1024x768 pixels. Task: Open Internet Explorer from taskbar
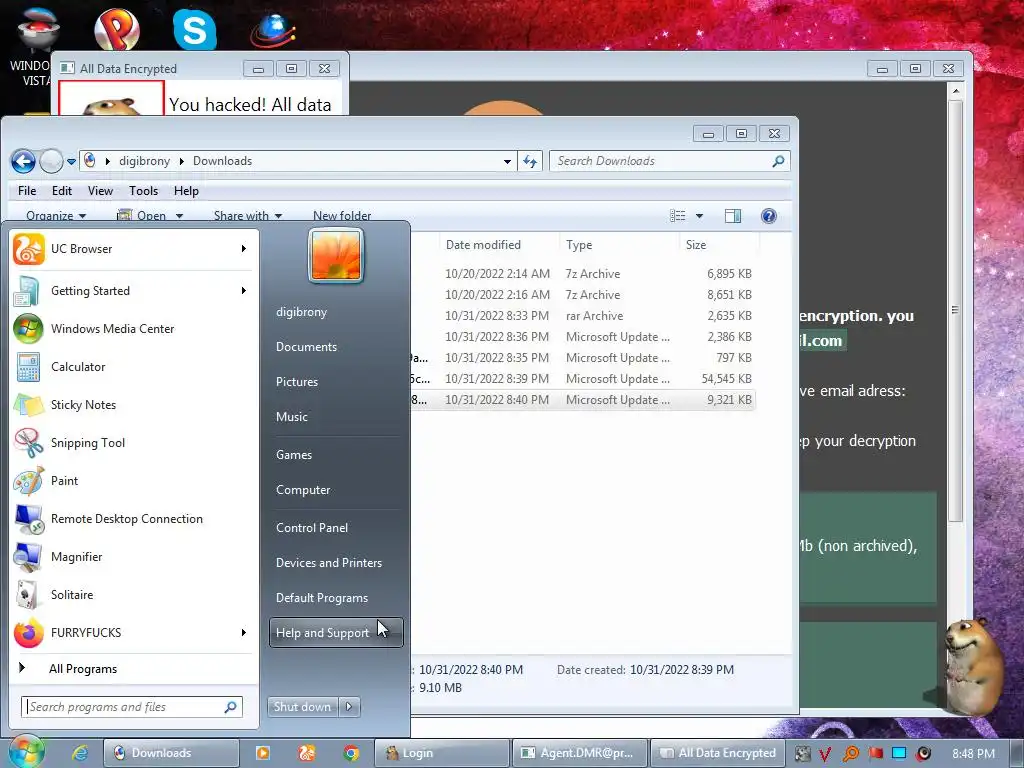pos(80,753)
